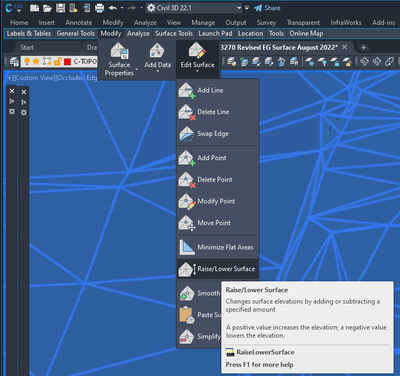The image size is (400, 376).
Task: Click the red C-TOPO layer color swatch
Action: (x=68, y=62)
